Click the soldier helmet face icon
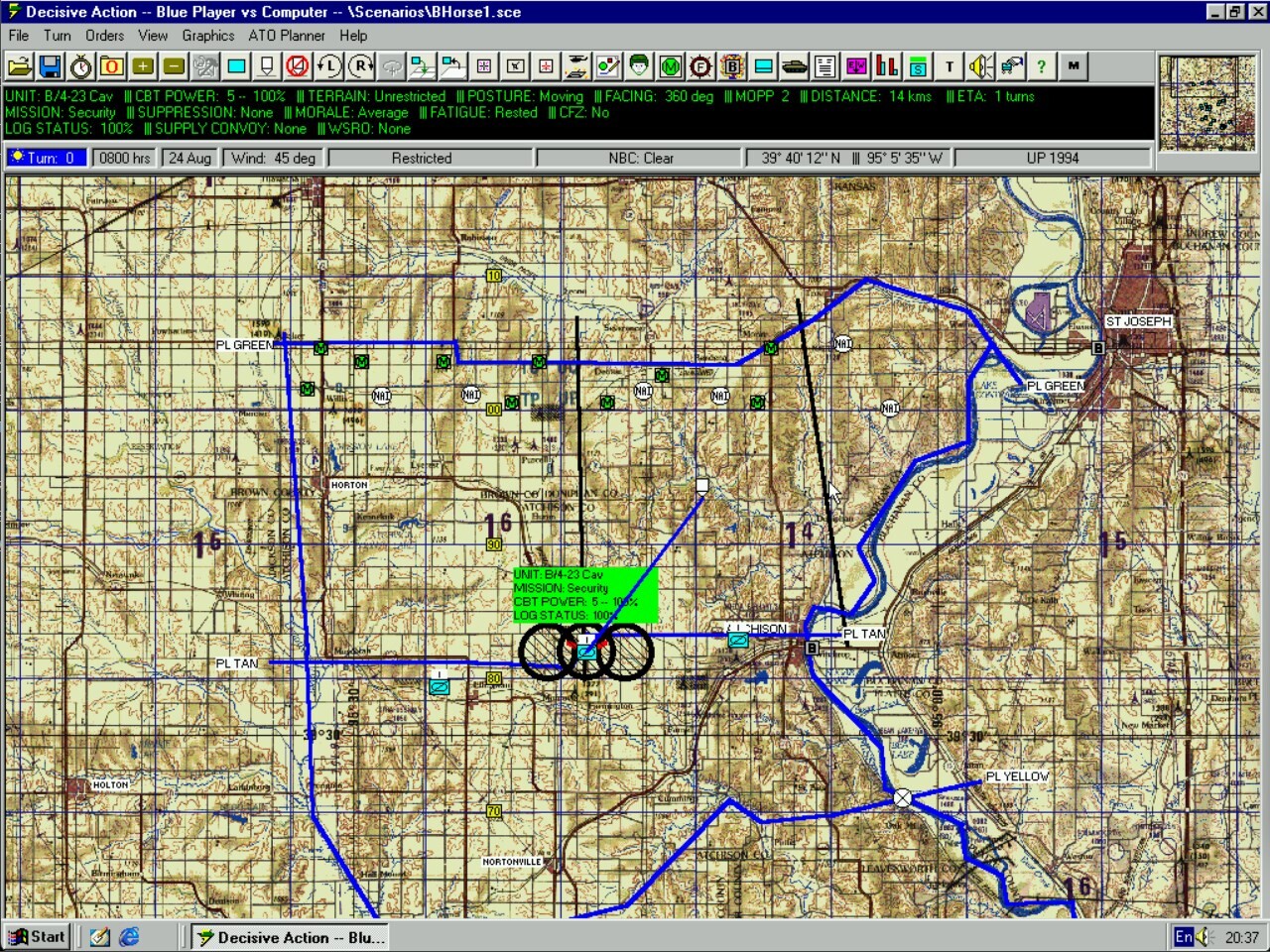This screenshot has width=1270, height=952. point(638,66)
